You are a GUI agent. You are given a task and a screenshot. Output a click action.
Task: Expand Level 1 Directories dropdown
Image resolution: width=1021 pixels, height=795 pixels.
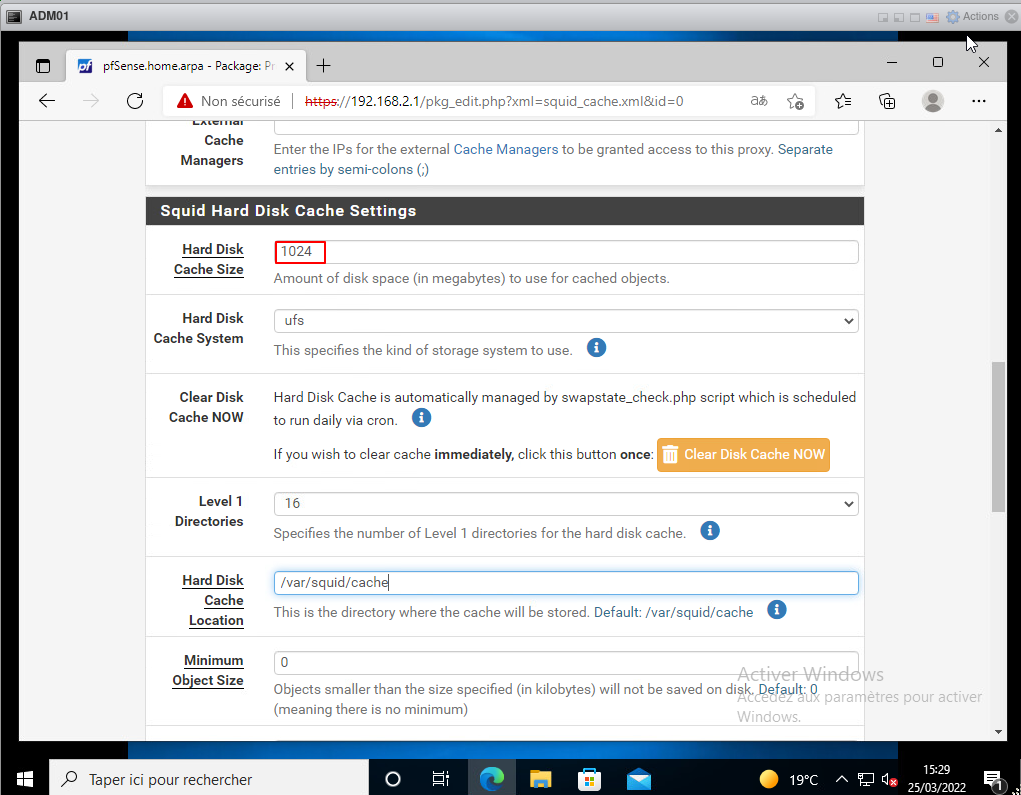(565, 504)
